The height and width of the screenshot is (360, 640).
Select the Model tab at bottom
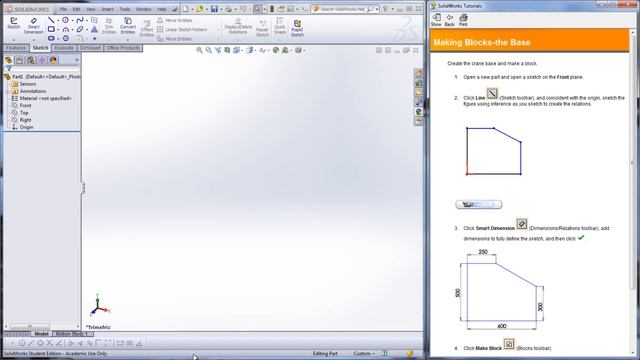tap(41, 334)
